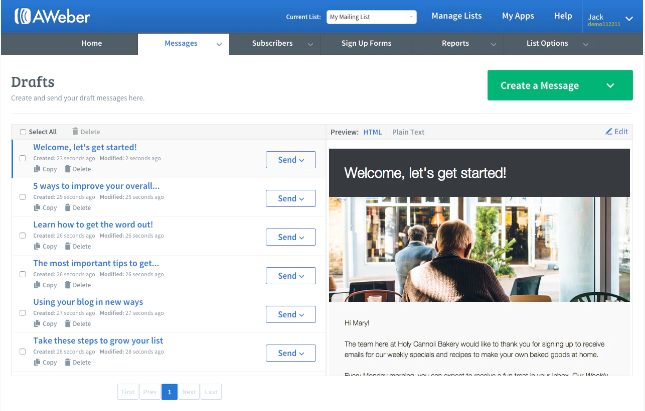Image resolution: width=645 pixels, height=411 pixels.
Task: Open Send dropdown for Take these steps
Action: 291,353
